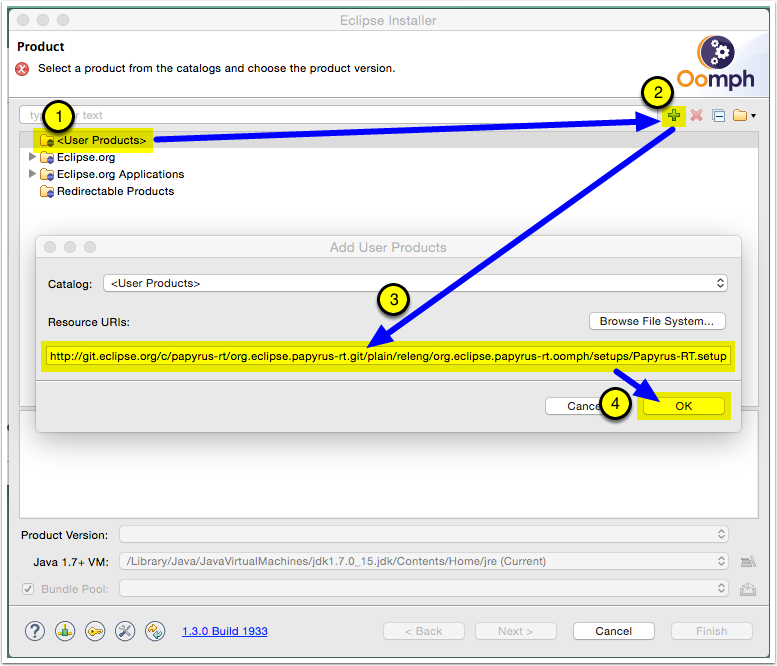Open the Bundle Pool dropdown
The image size is (777, 666).
coord(424,589)
